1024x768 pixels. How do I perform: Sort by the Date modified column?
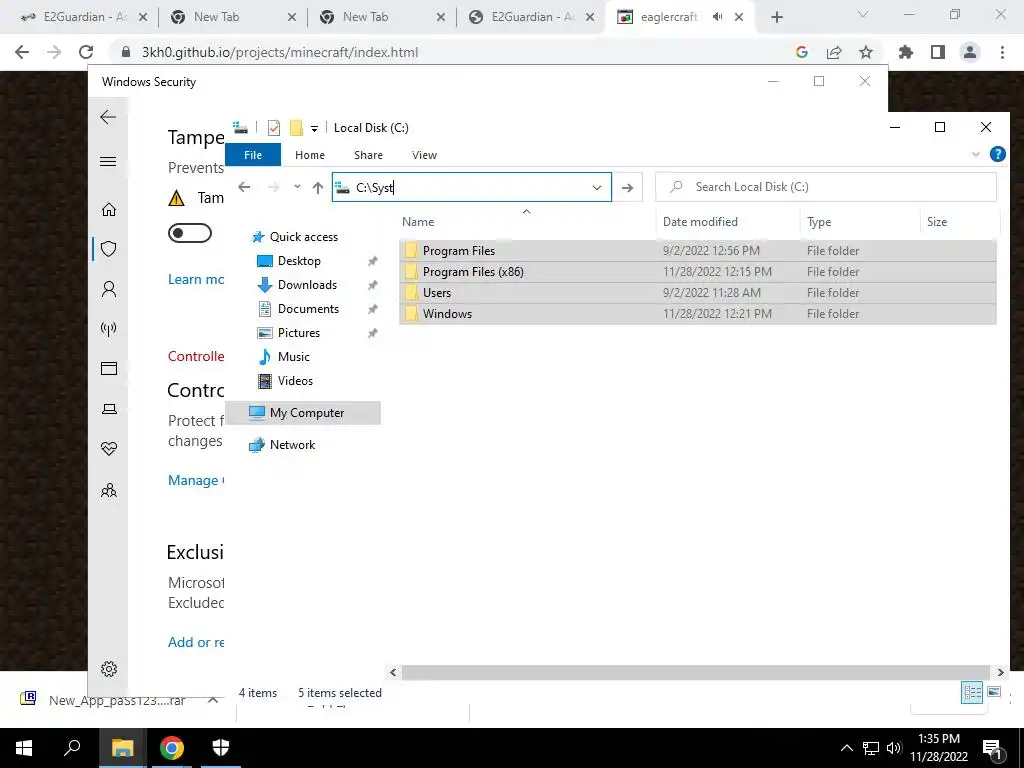click(x=728, y=221)
